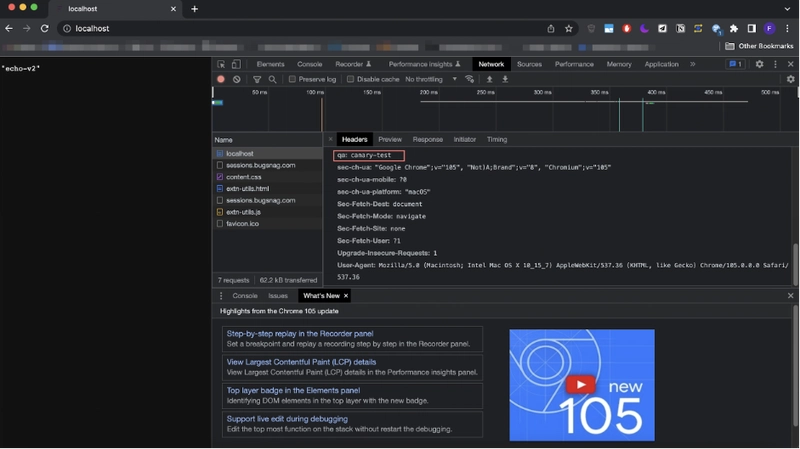Clear the network log
800x449 pixels.
point(236,79)
